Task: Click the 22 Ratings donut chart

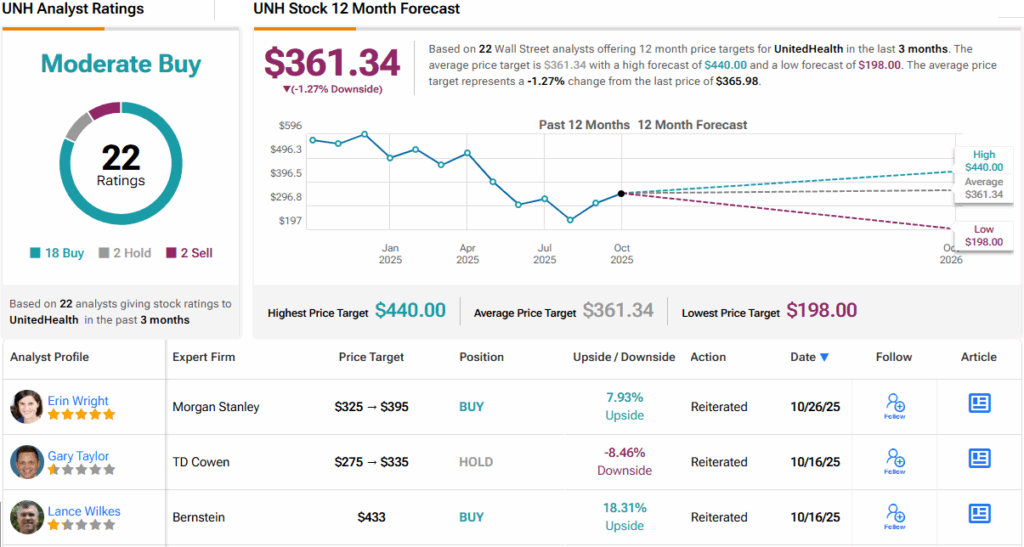Action: pos(121,165)
